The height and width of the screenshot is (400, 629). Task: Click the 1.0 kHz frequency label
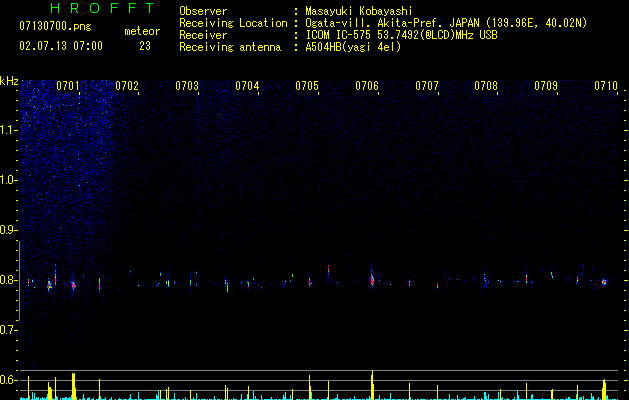coord(9,180)
